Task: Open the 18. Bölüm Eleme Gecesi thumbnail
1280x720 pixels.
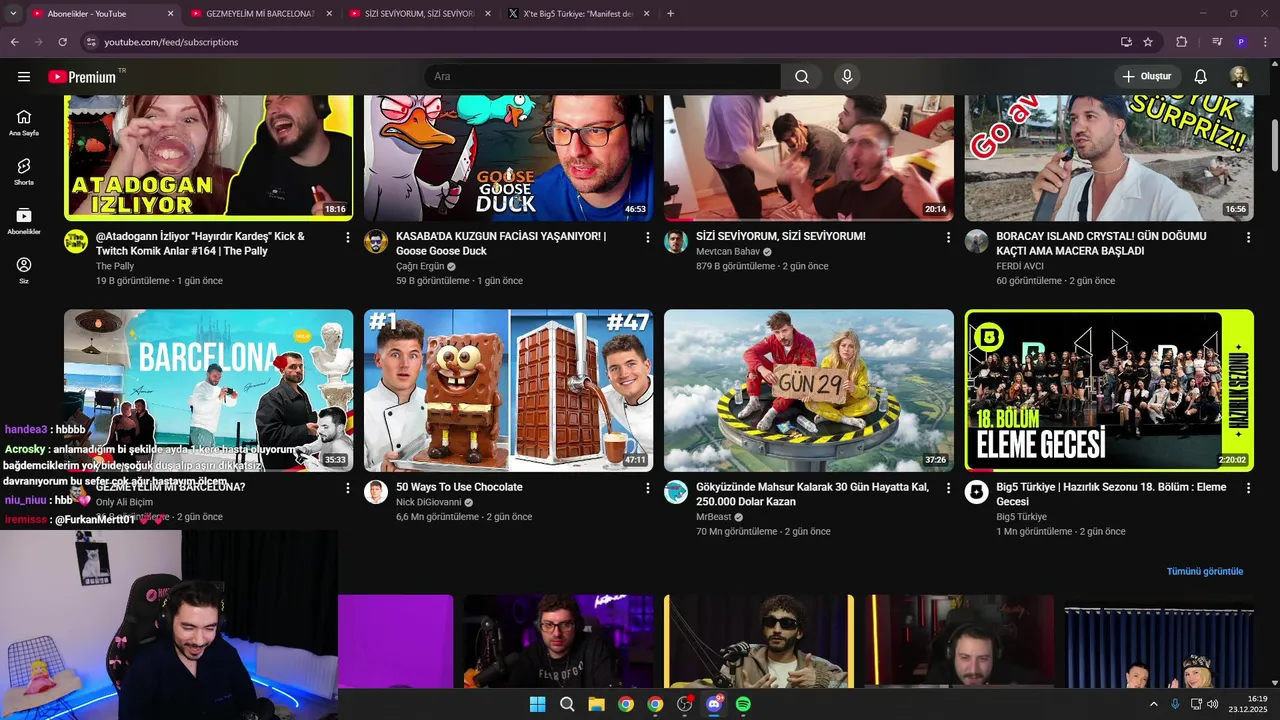Action: click(1109, 390)
